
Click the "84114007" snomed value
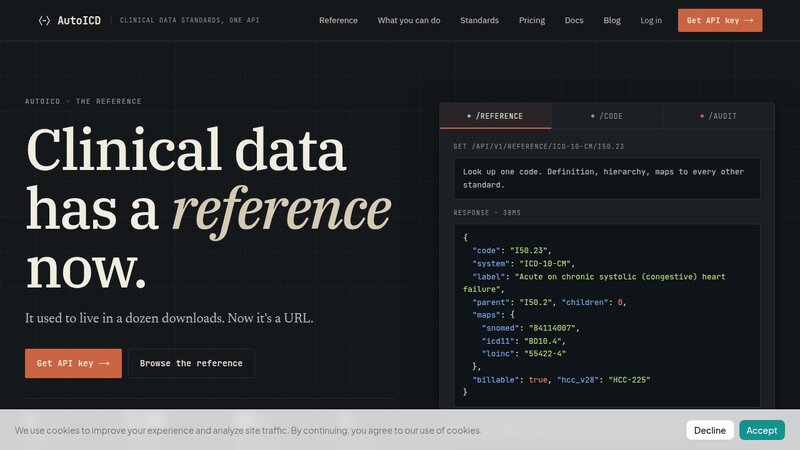(x=552, y=328)
